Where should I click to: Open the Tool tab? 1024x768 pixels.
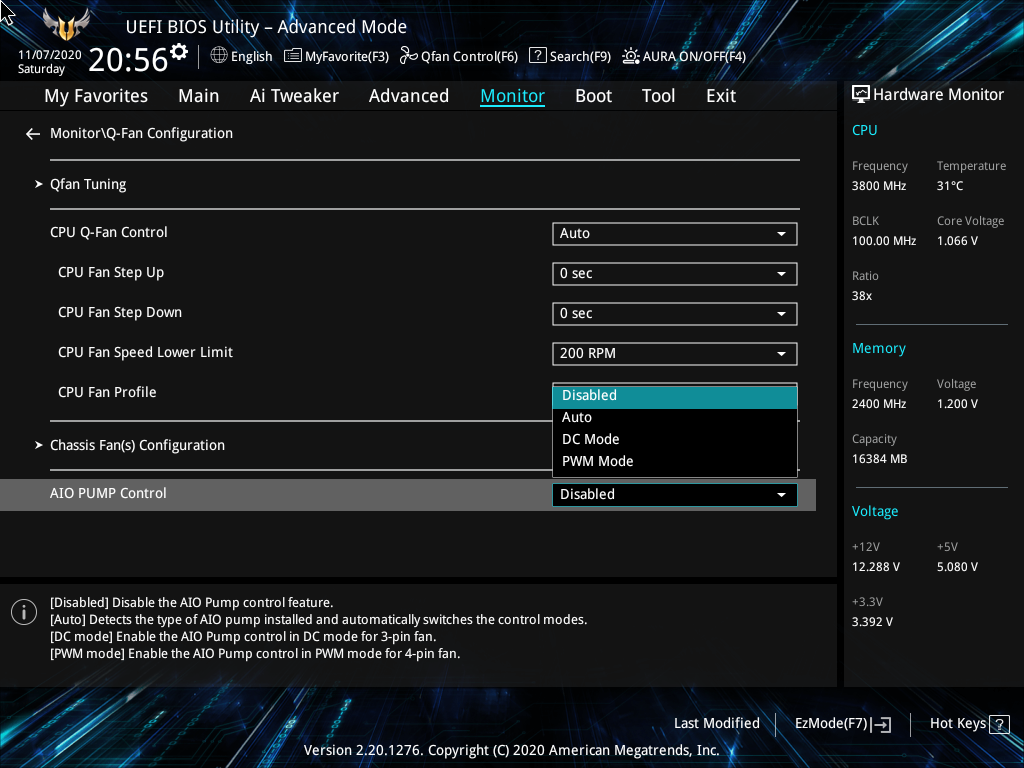(658, 96)
